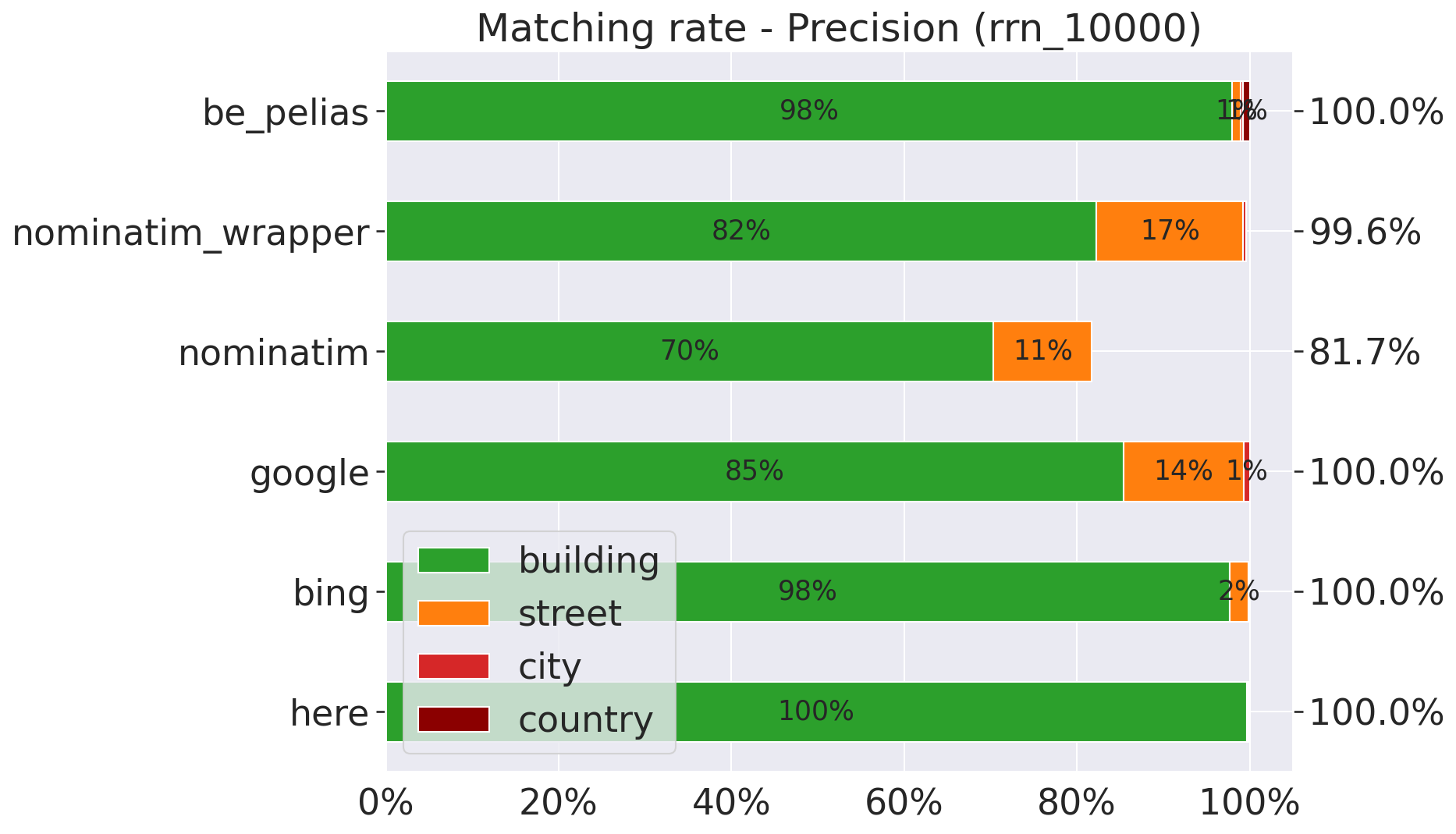Click the orange street legend swatch

coord(453,613)
